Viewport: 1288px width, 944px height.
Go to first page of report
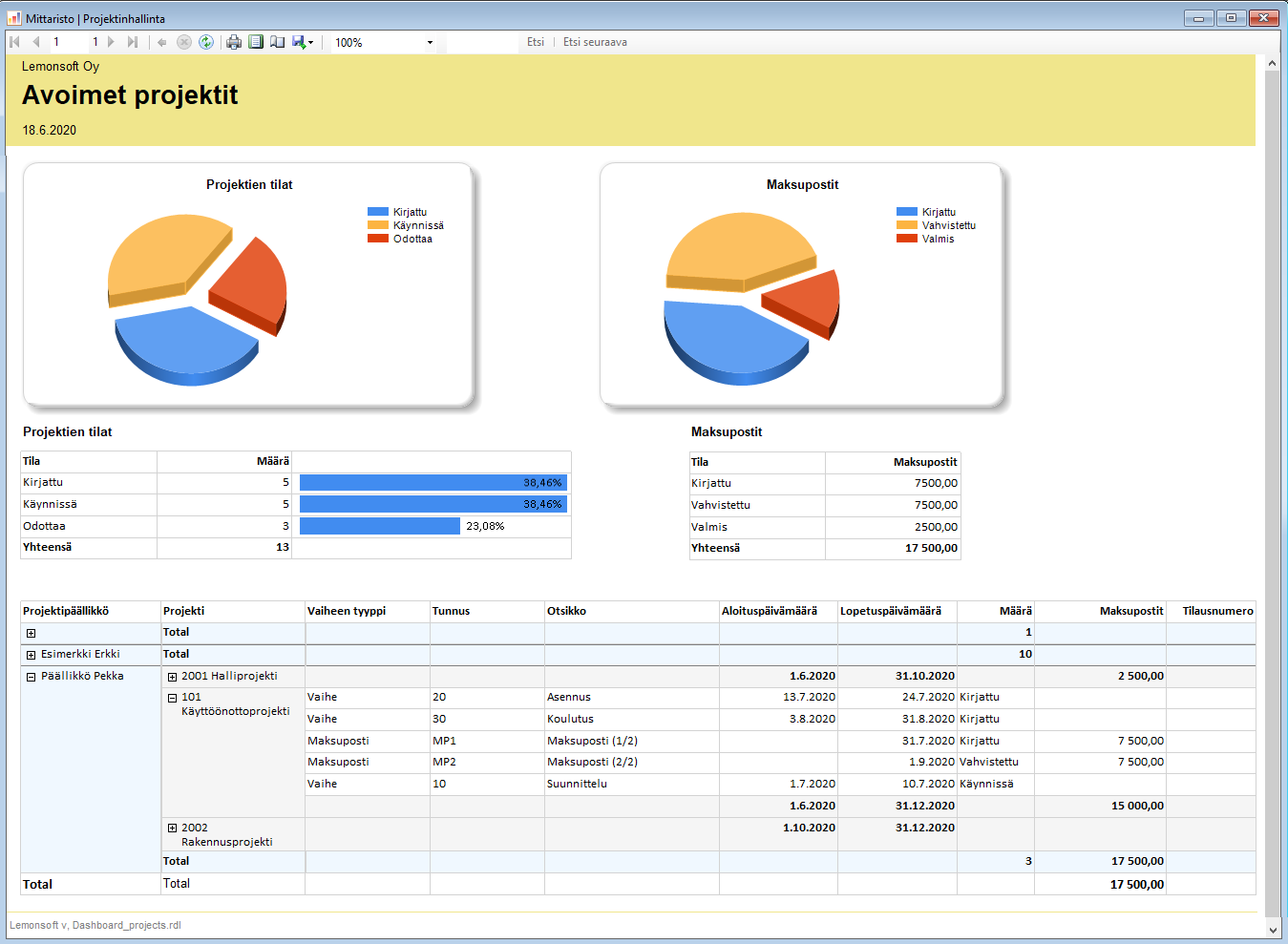click(x=14, y=42)
